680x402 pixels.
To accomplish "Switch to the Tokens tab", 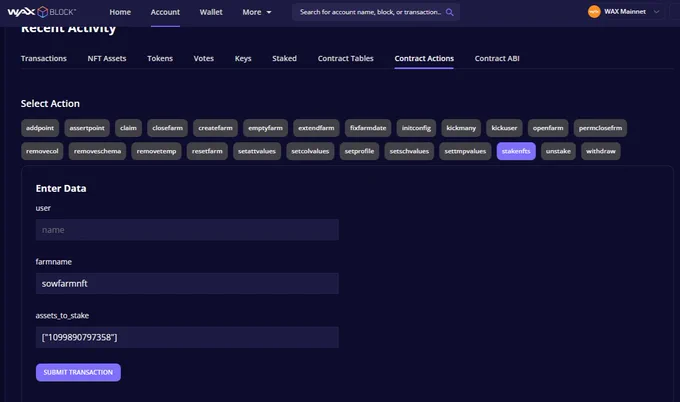I will pos(160,59).
